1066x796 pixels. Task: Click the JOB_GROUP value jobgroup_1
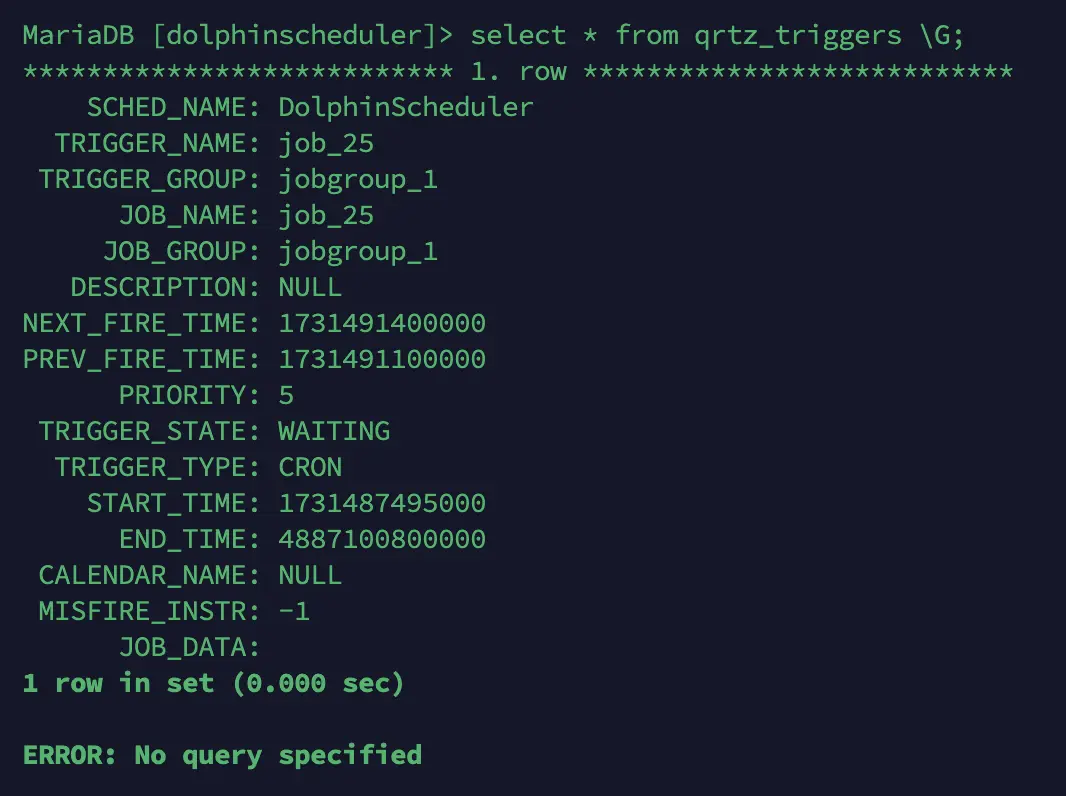click(x=357, y=251)
